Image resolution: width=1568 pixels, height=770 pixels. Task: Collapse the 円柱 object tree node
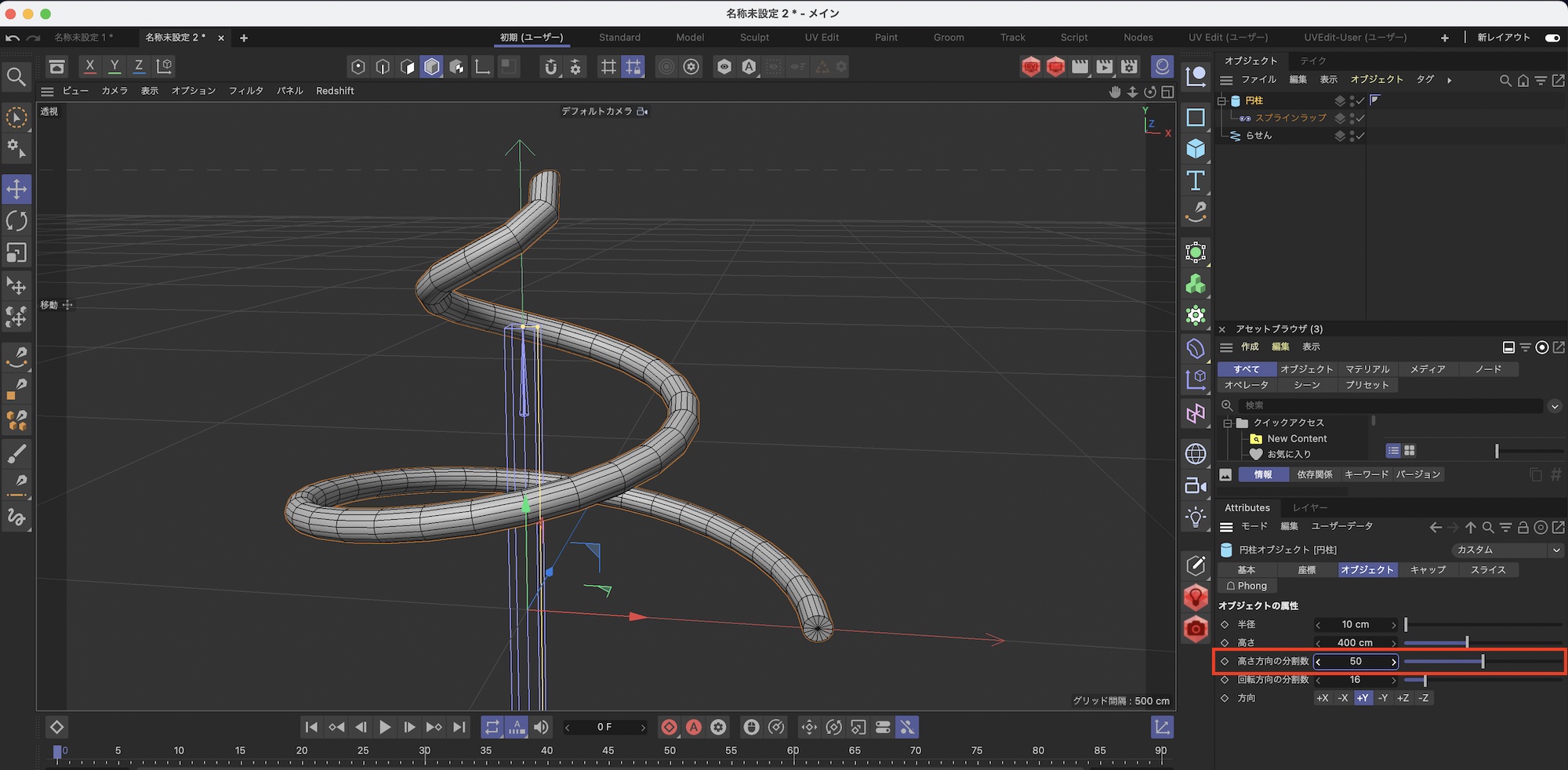pos(1221,100)
